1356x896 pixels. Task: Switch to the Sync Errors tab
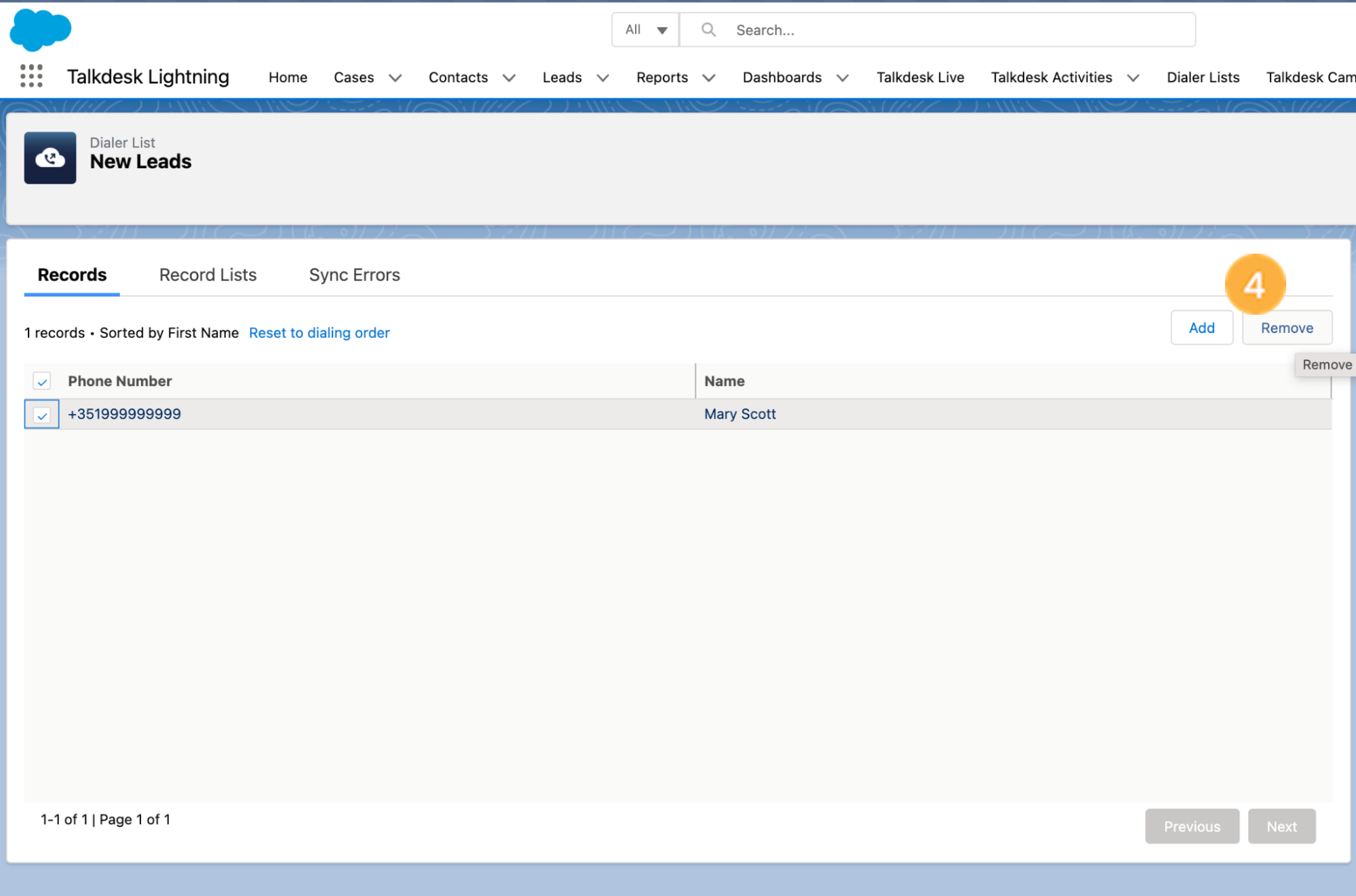(x=353, y=275)
